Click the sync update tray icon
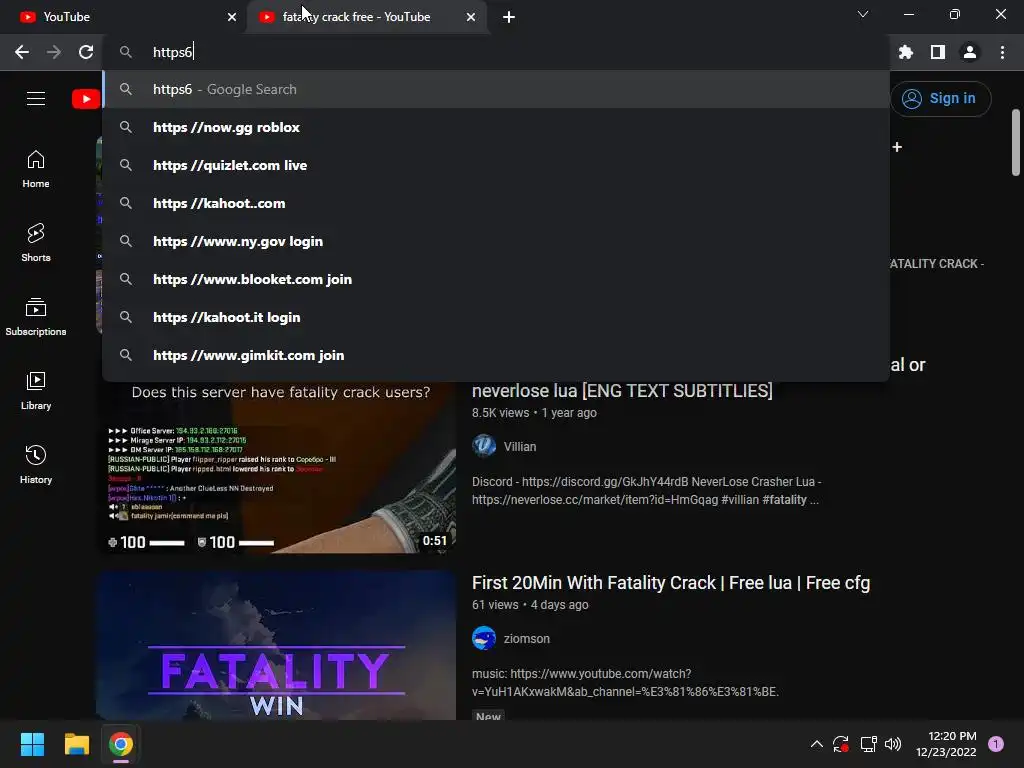 [x=840, y=744]
